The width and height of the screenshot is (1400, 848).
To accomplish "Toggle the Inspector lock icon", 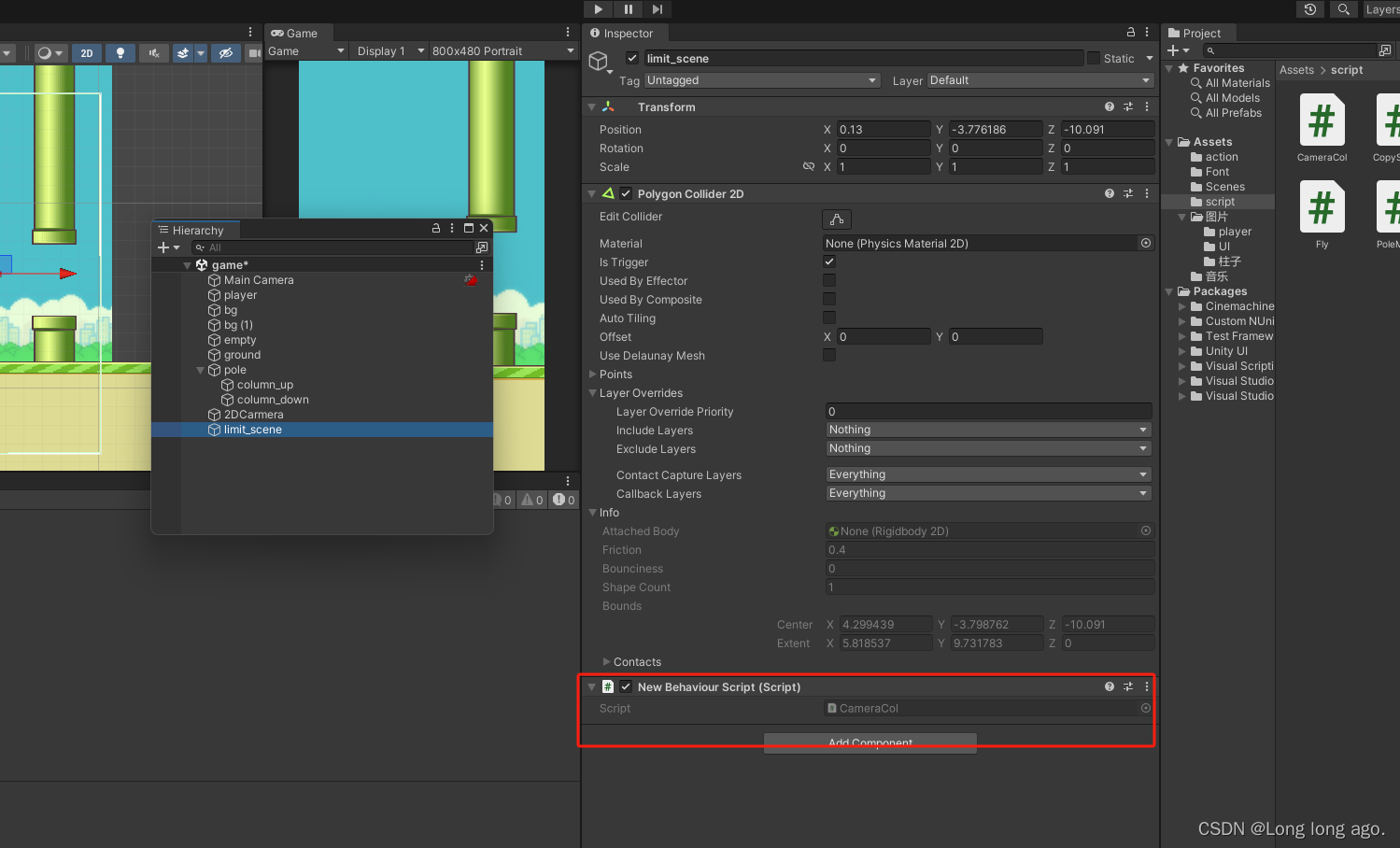I will 1131,32.
